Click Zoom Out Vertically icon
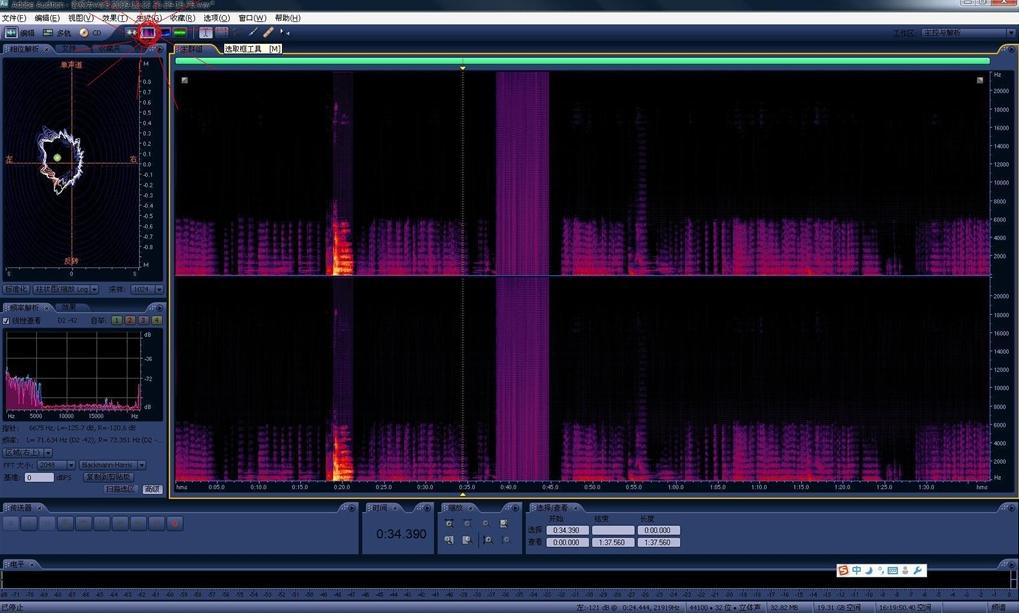This screenshot has height=613, width=1019. point(506,540)
